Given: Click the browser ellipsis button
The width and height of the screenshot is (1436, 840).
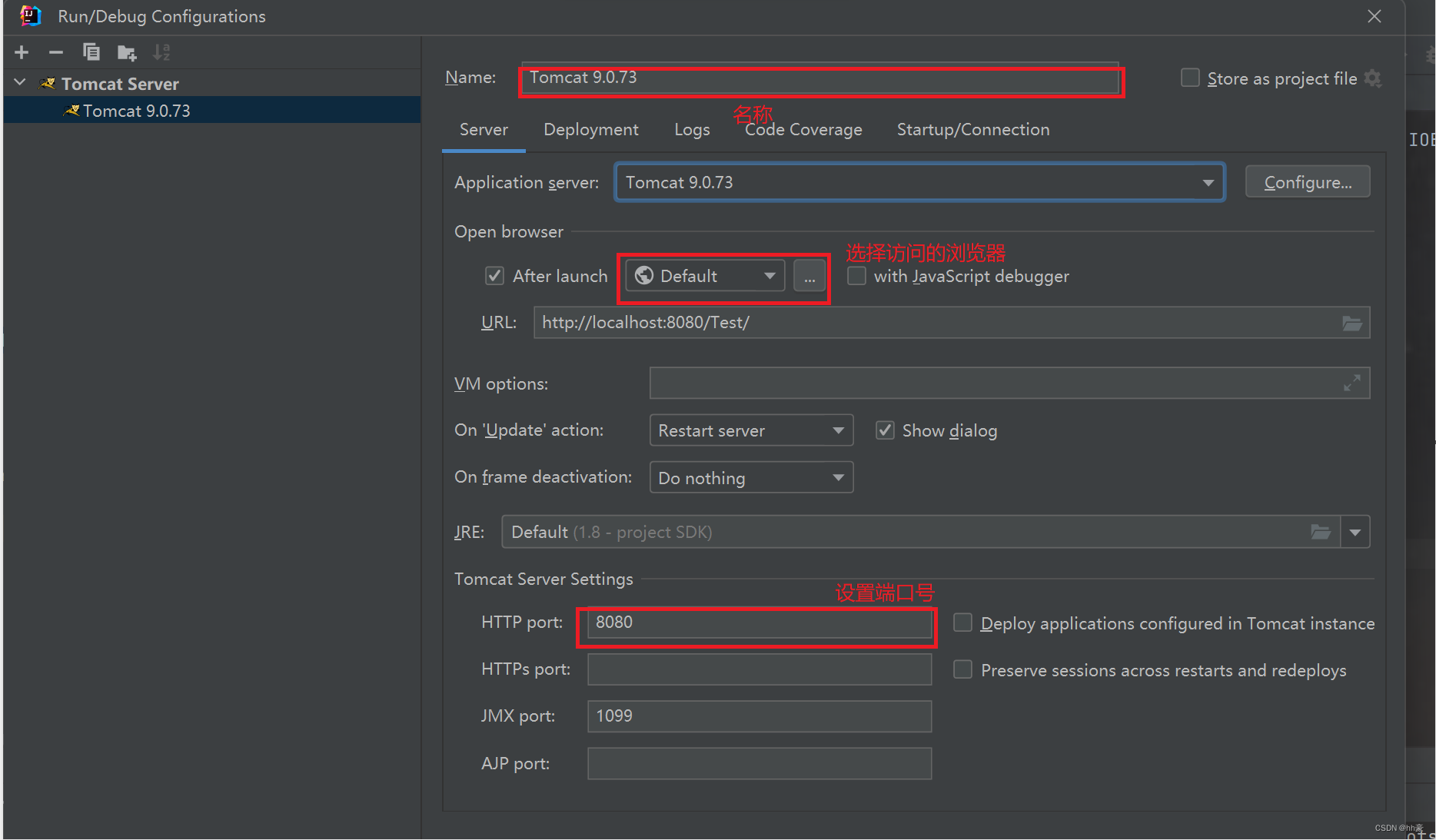Looking at the screenshot, I should click(809, 276).
